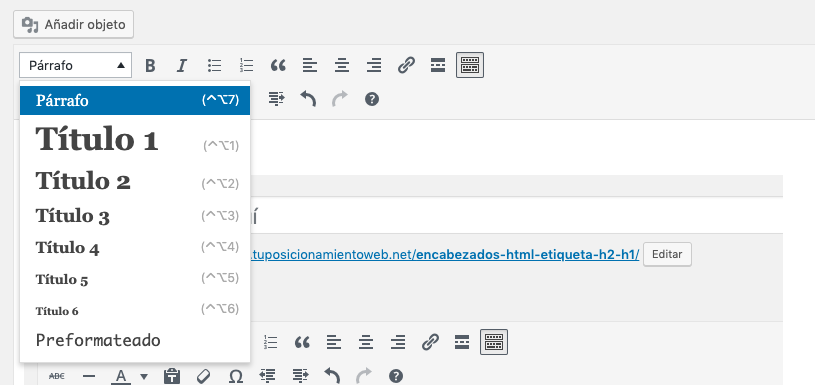Toggle the toolbar toggle button in lower toolbar
Viewport: 815px width, 385px height.
click(494, 342)
